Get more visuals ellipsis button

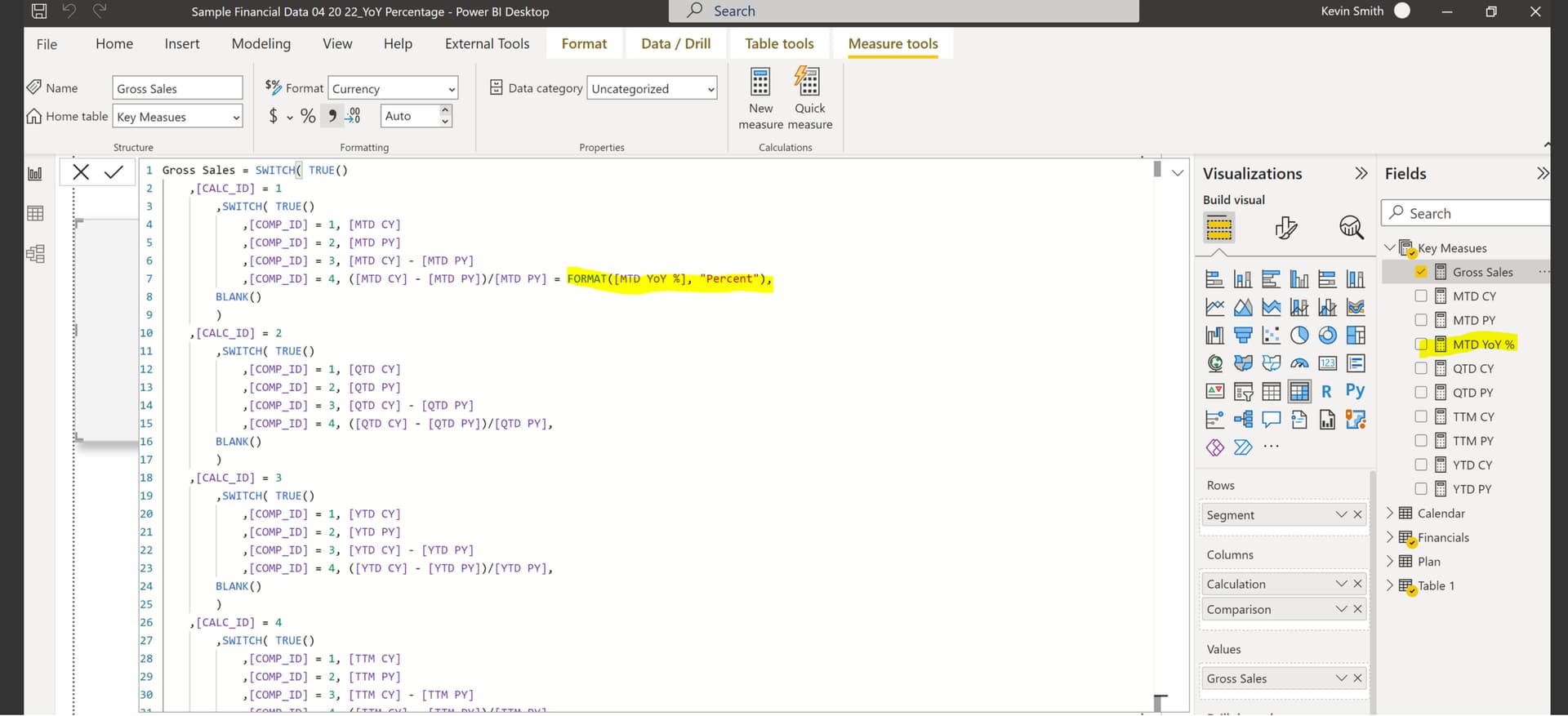[1272, 447]
